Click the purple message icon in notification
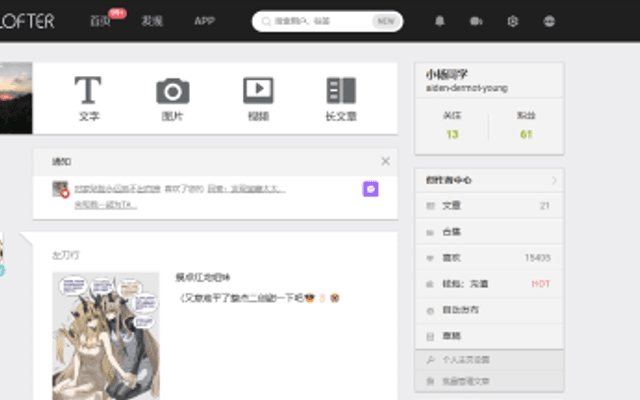 371,189
